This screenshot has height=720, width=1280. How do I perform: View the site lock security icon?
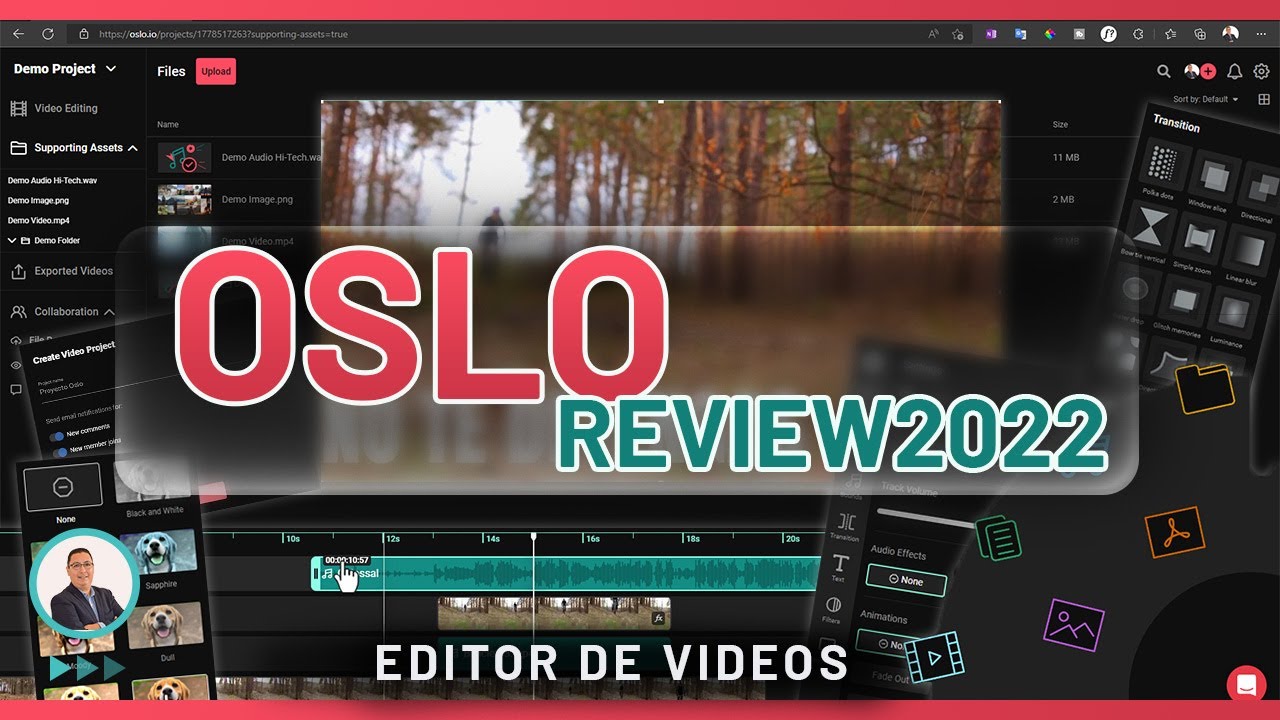tap(84, 34)
